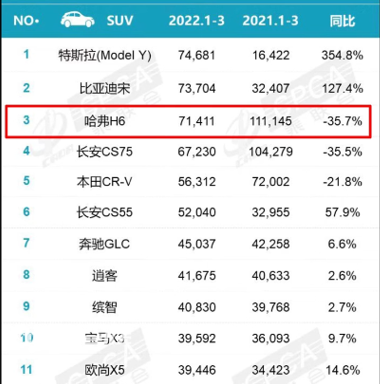The image size is (380, 384).
Task: Click the 354.8% growth value
Action: pos(342,55)
